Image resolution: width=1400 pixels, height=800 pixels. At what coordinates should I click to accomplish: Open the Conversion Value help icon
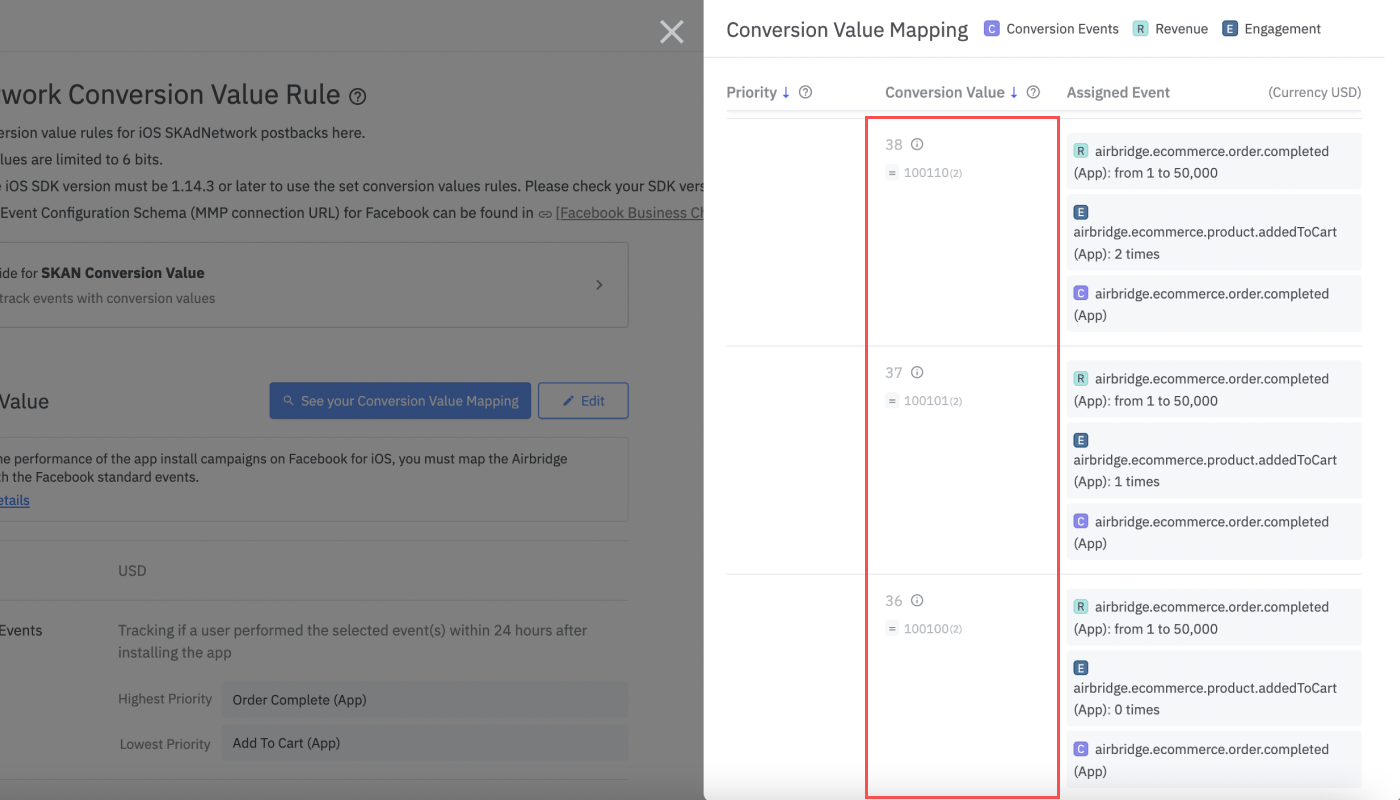pyautogui.click(x=1034, y=92)
